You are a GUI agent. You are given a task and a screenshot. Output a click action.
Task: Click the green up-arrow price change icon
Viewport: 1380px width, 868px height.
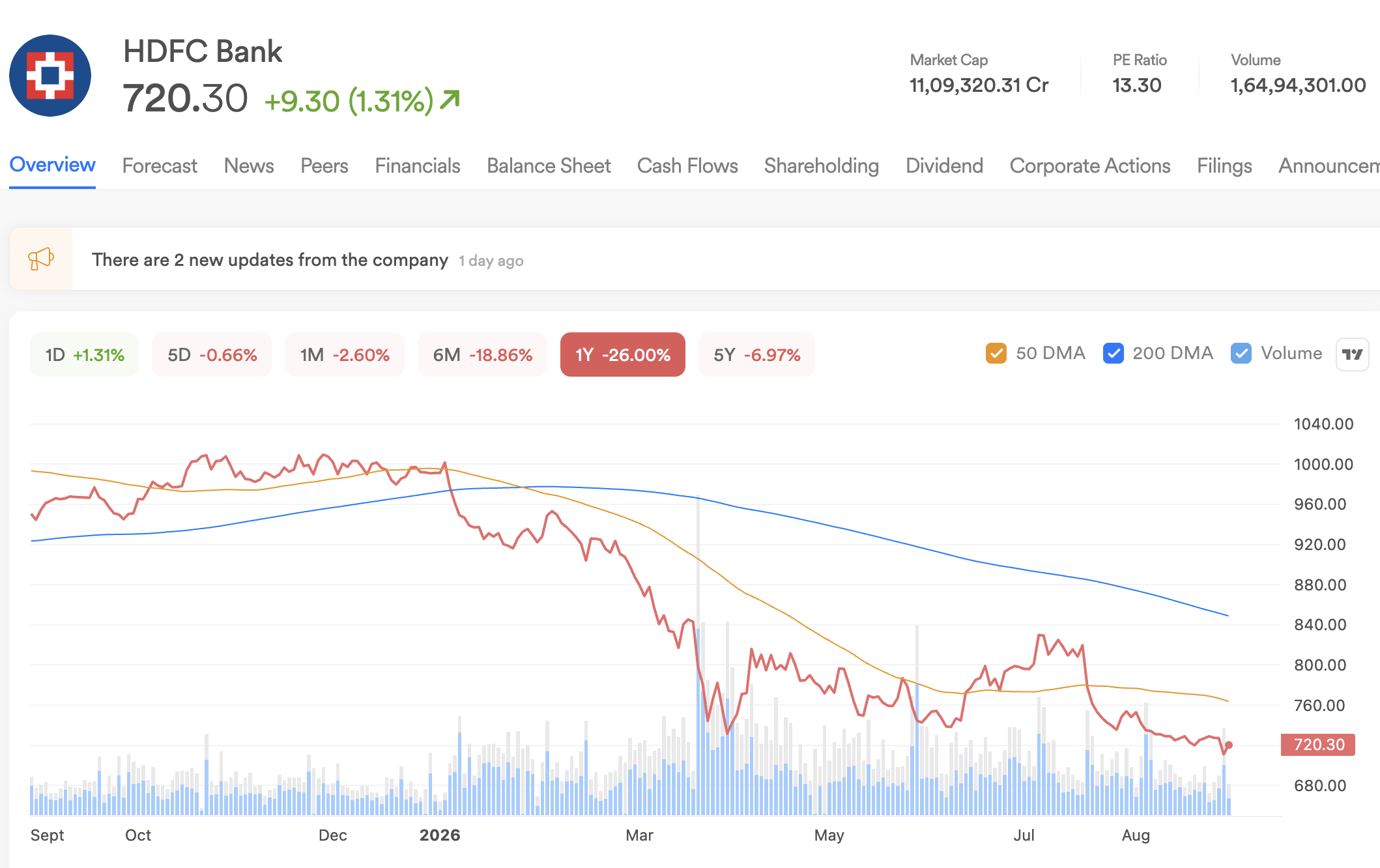click(x=450, y=100)
